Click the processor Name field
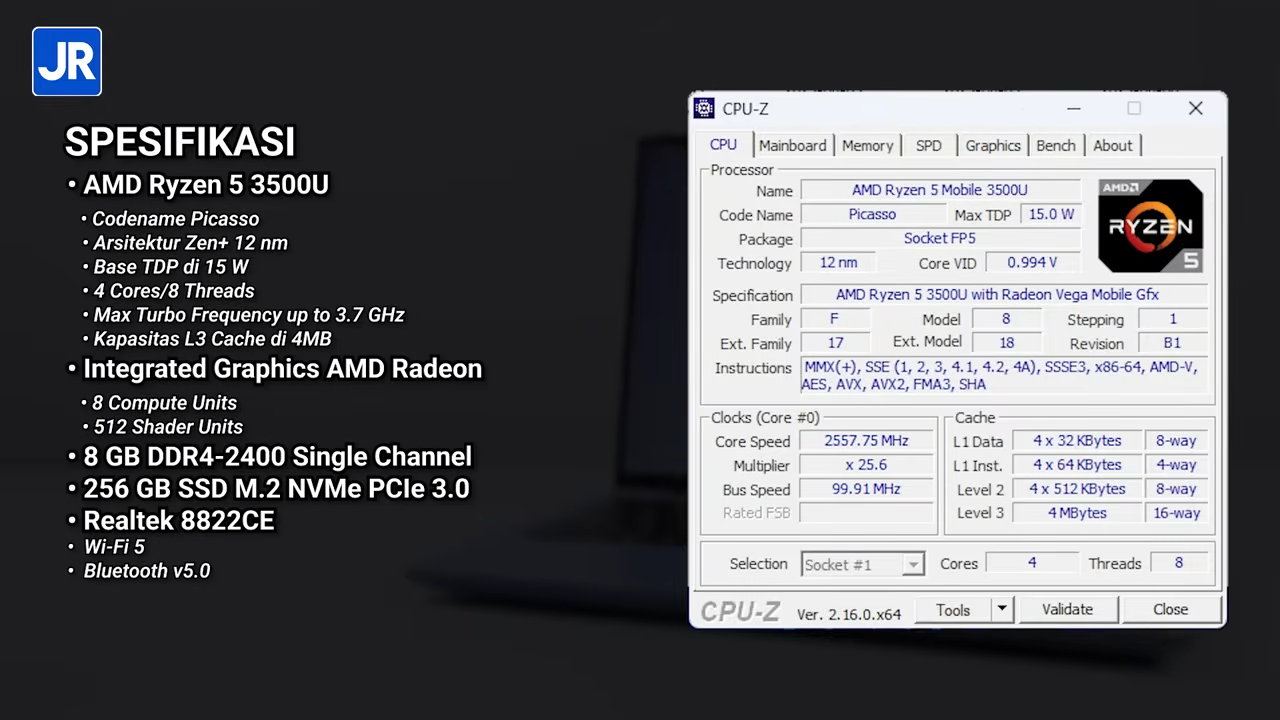 click(939, 190)
